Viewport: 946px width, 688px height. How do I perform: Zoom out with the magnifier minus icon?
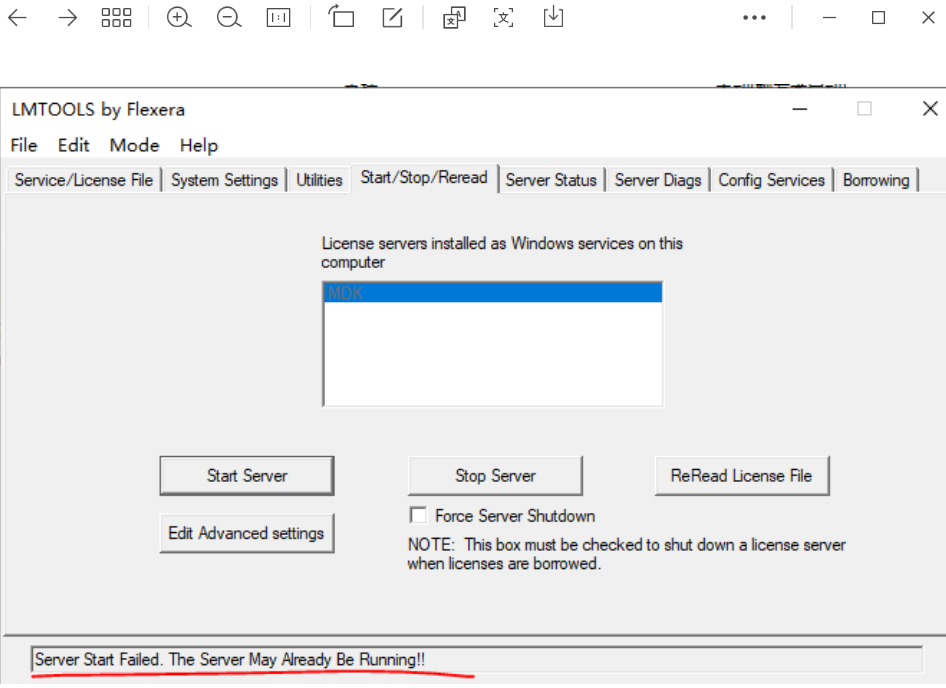click(x=229, y=18)
